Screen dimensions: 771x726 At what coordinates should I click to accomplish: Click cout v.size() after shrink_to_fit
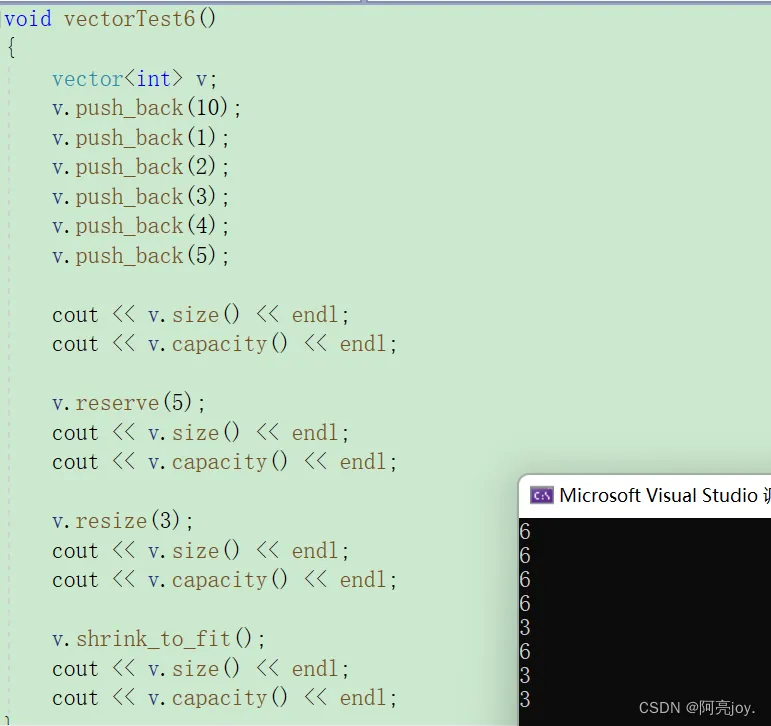click(201, 669)
